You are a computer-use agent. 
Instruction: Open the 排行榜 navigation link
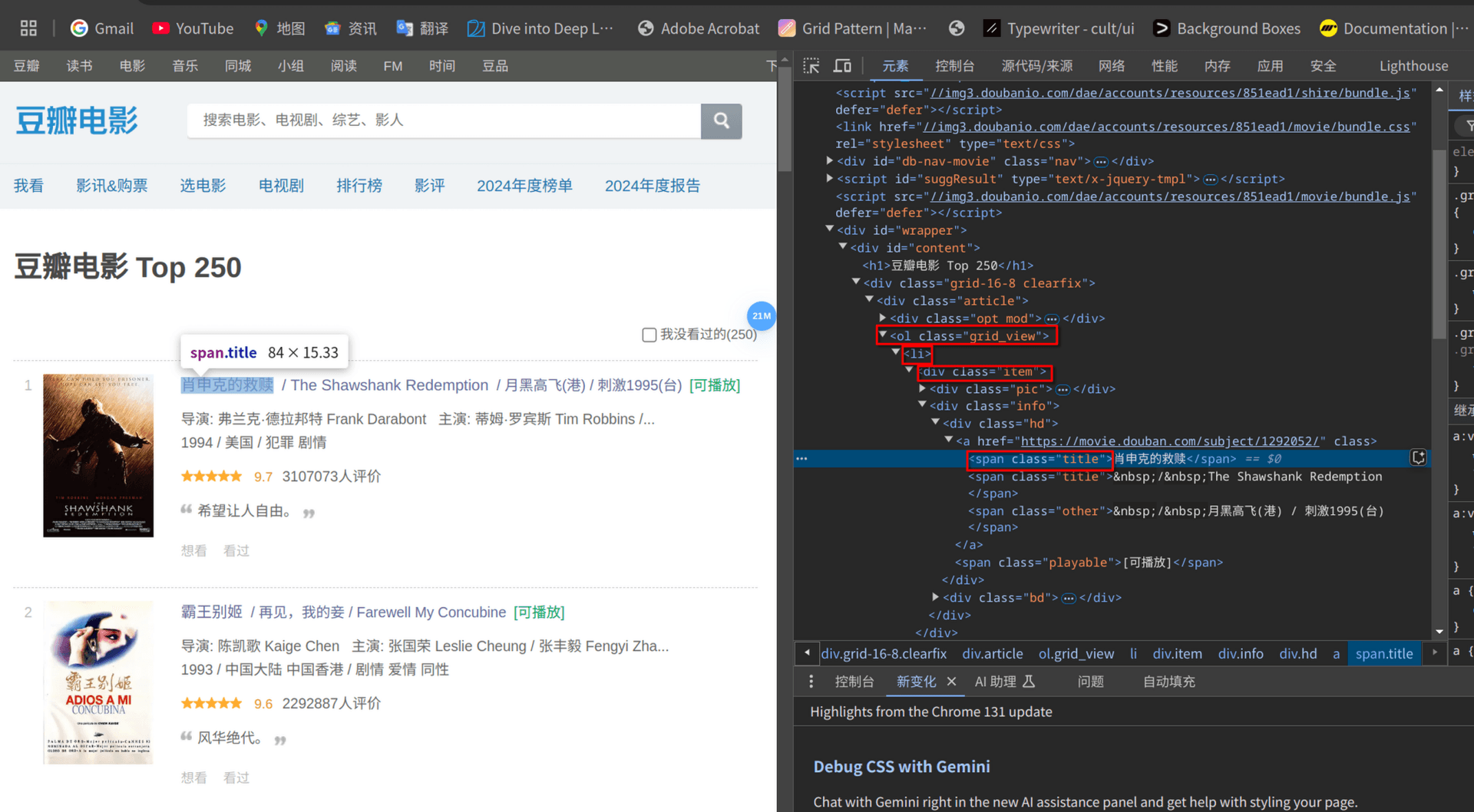pyautogui.click(x=359, y=186)
